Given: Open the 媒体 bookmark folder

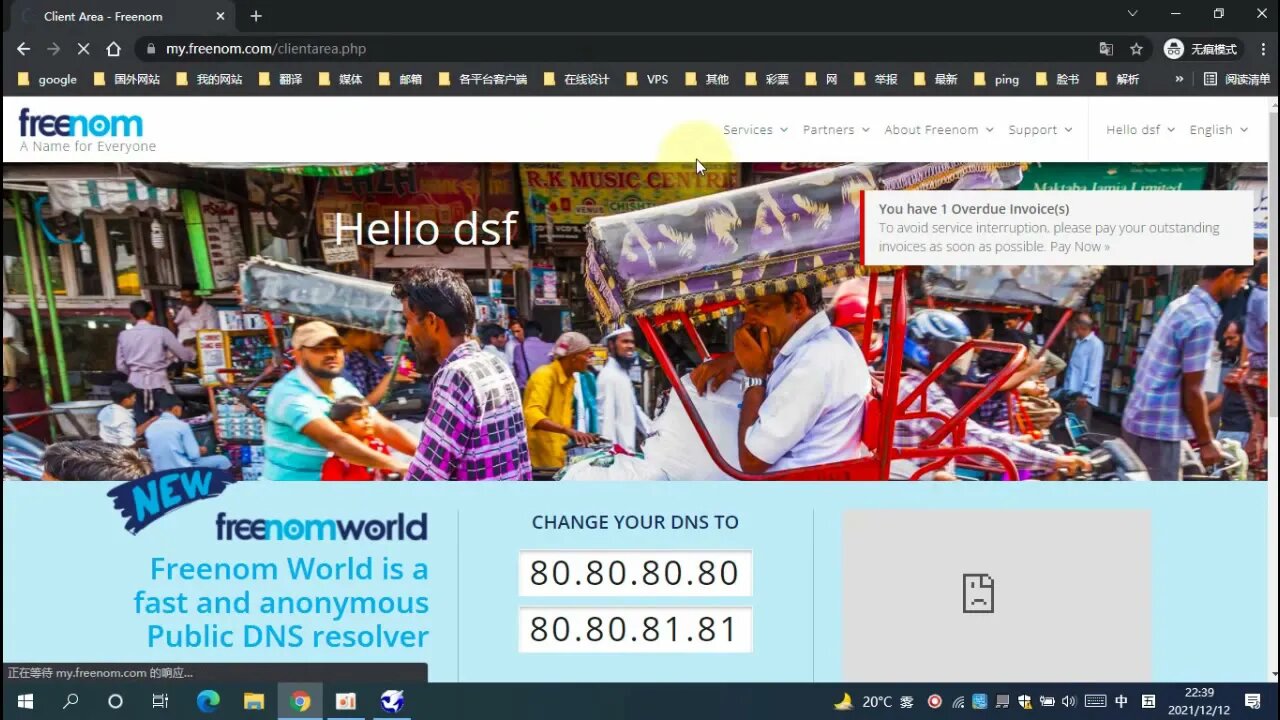Looking at the screenshot, I should pyautogui.click(x=340, y=79).
